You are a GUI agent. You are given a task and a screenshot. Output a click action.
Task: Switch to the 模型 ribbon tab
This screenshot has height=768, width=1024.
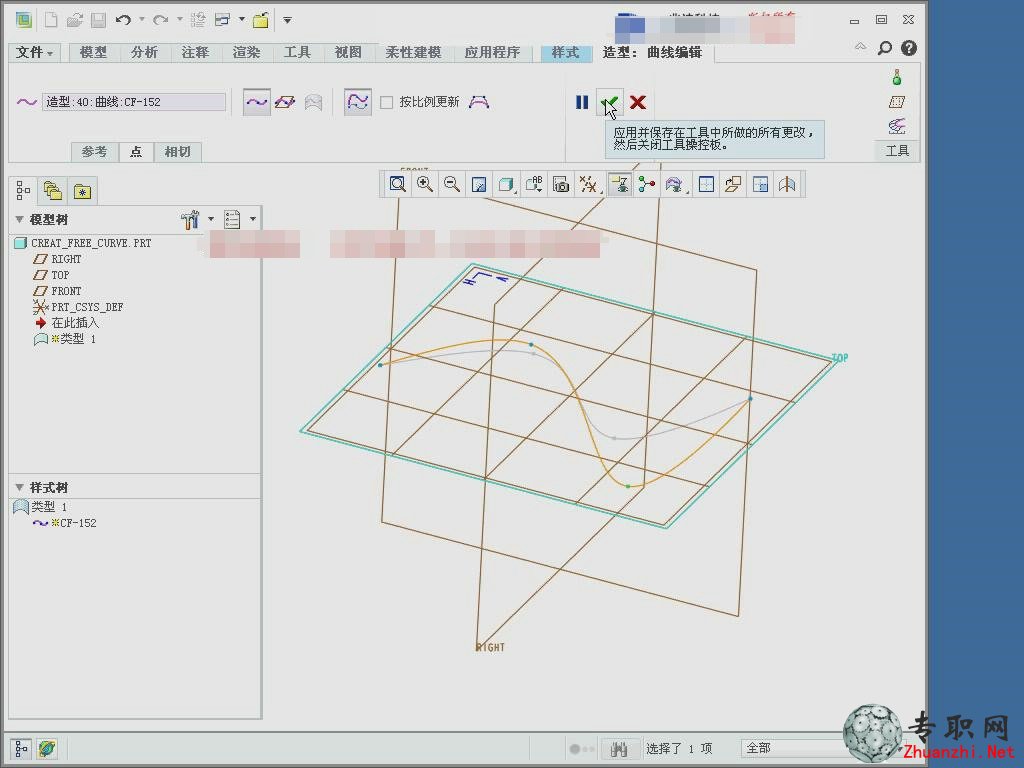[93, 52]
